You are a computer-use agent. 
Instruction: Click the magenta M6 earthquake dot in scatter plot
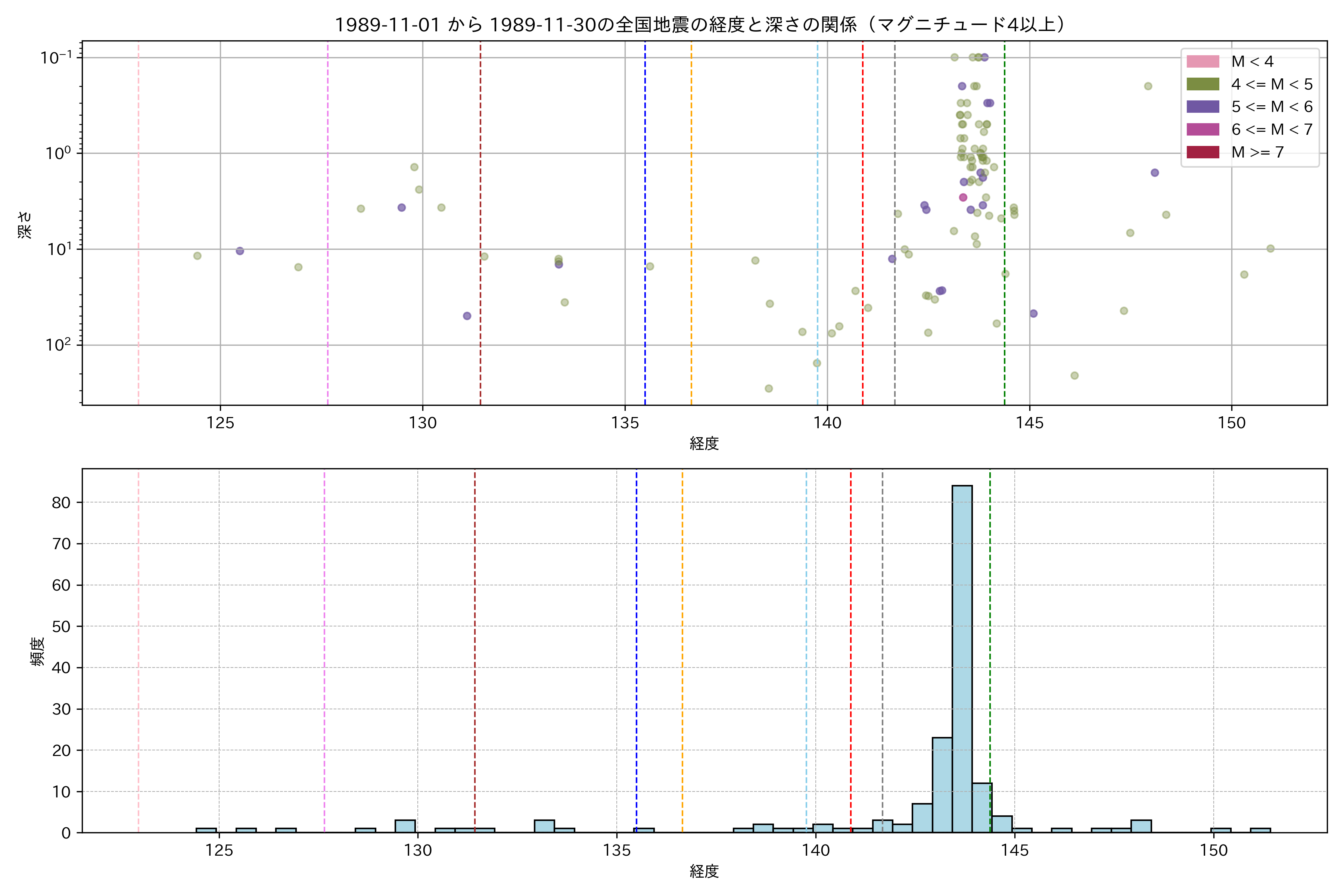963,197
